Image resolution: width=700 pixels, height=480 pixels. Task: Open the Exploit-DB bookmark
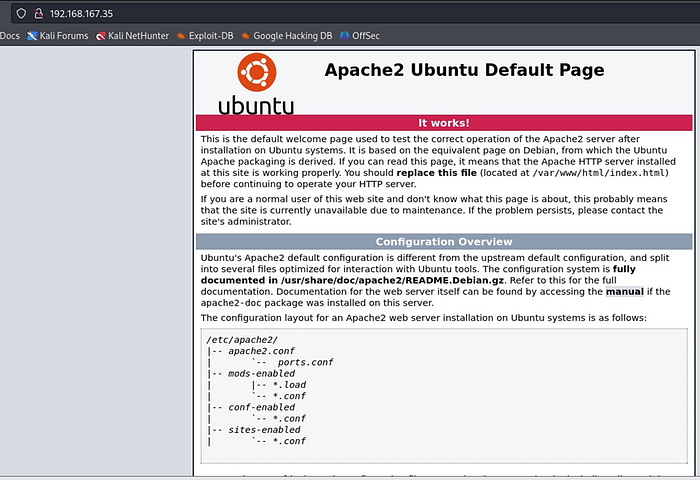[205, 36]
